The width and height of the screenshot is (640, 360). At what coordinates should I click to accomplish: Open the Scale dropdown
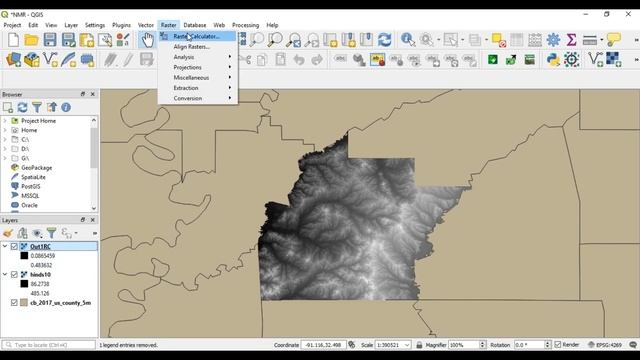(407, 345)
